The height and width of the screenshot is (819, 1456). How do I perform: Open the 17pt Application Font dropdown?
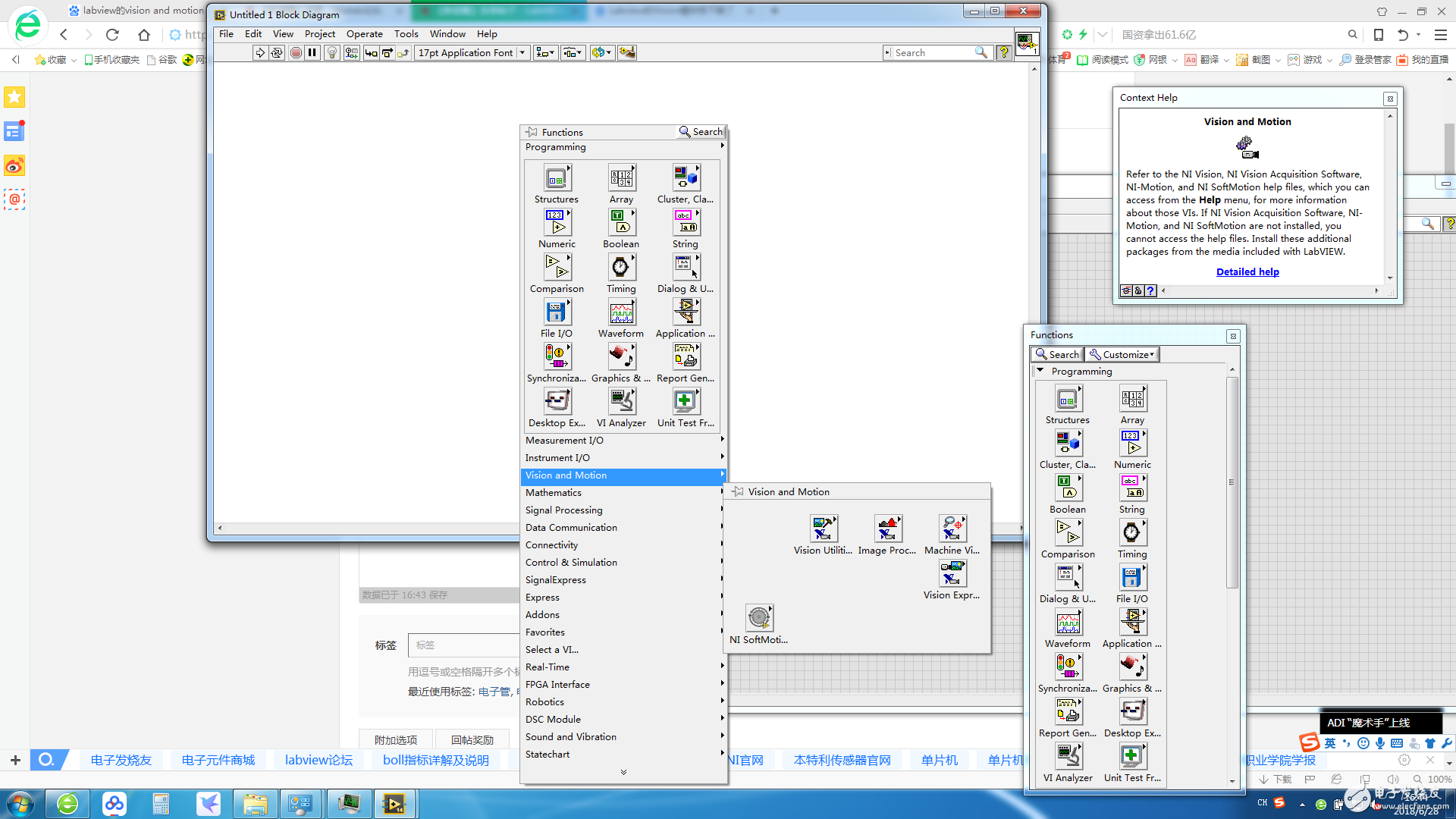click(x=471, y=52)
